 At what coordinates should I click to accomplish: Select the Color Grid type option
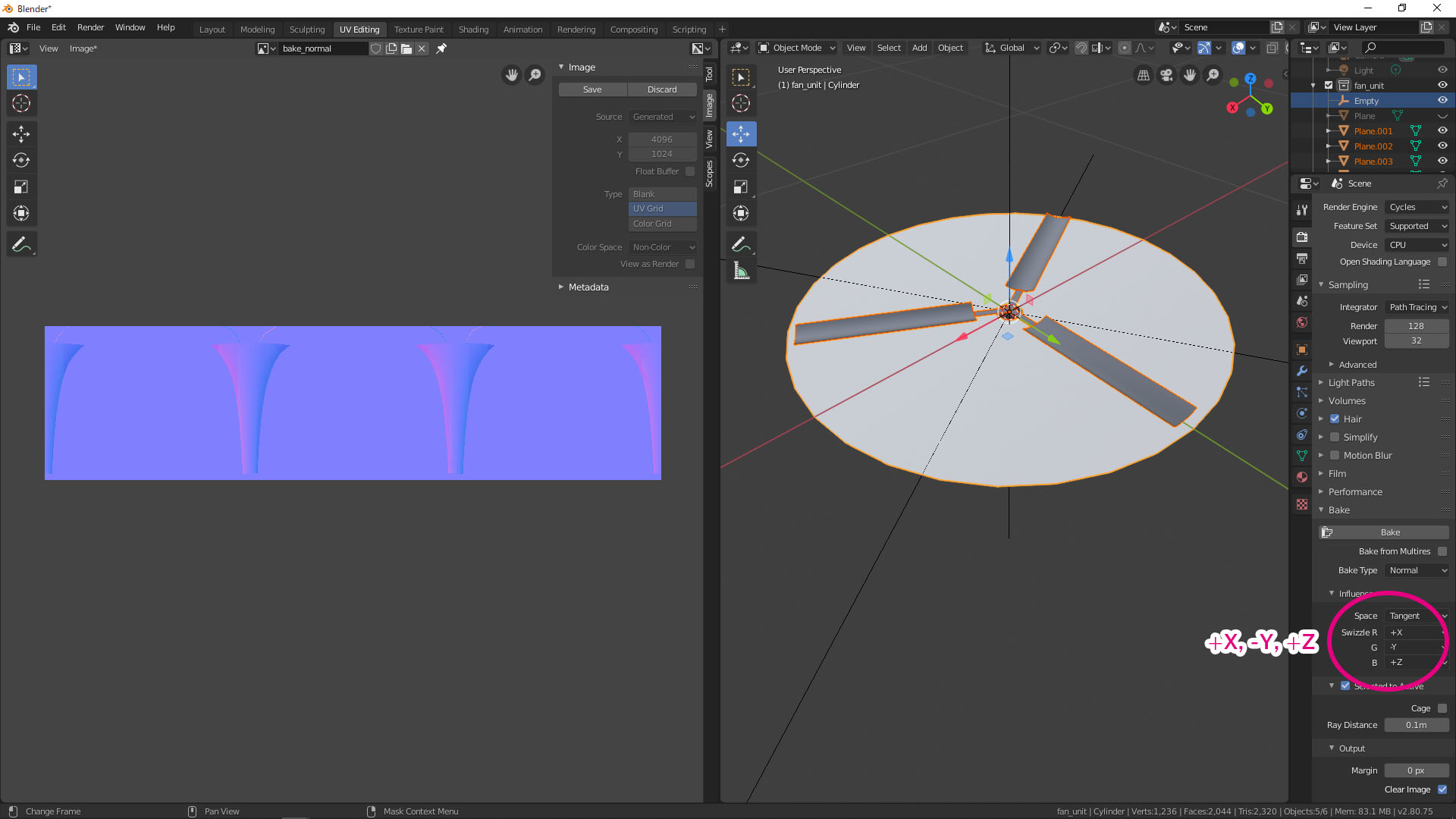coord(663,224)
